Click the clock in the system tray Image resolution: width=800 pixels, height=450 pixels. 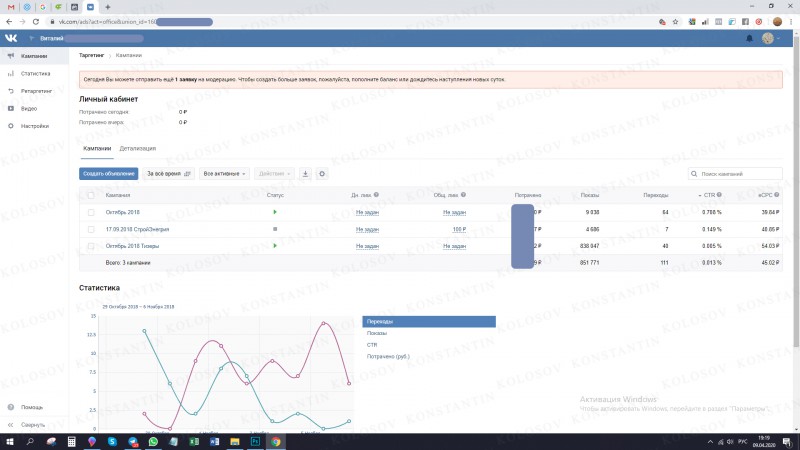(x=764, y=442)
